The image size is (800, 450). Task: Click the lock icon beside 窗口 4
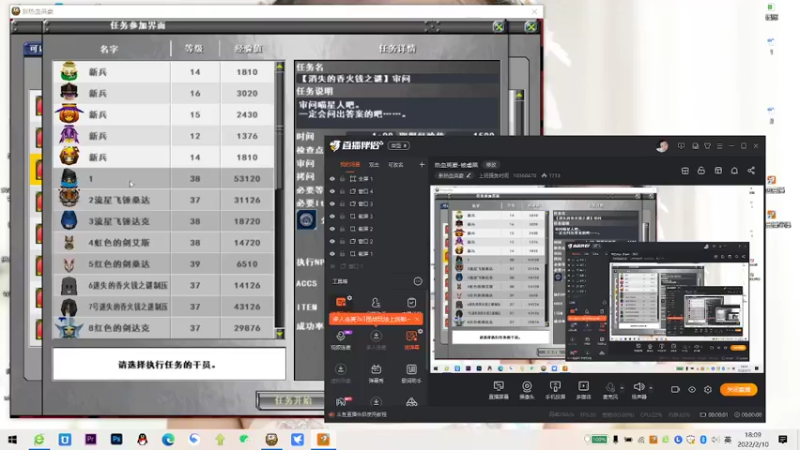[342, 191]
